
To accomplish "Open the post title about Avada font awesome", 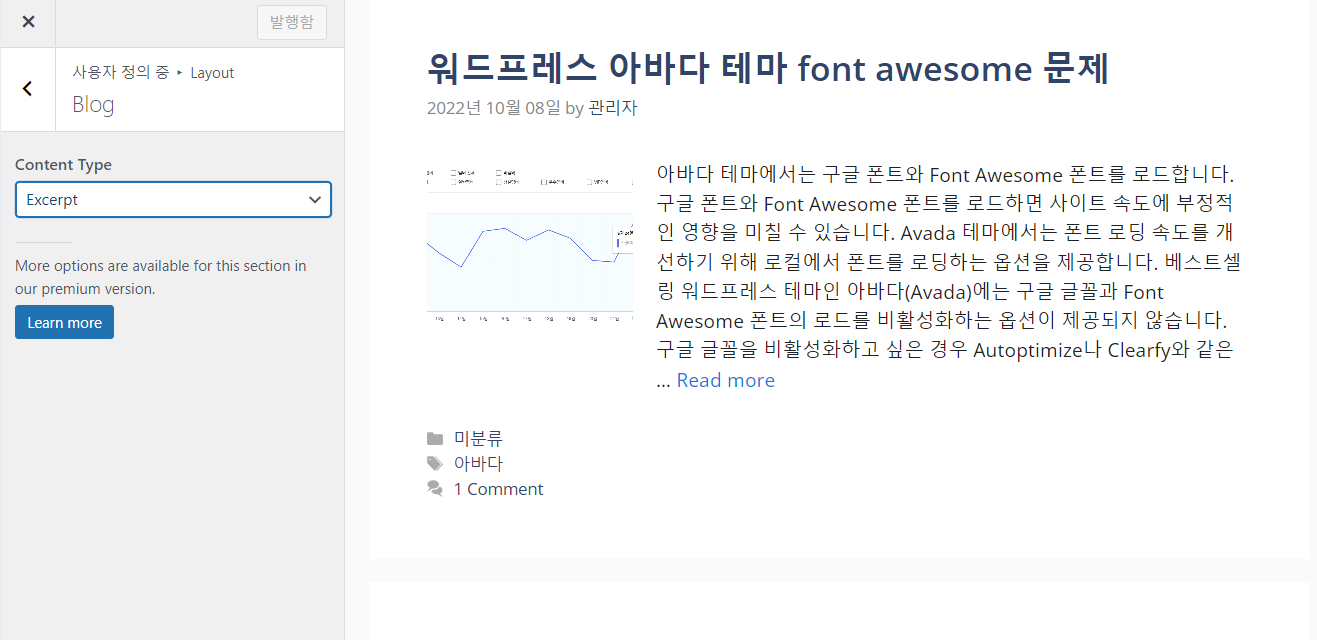I will click(x=765, y=69).
